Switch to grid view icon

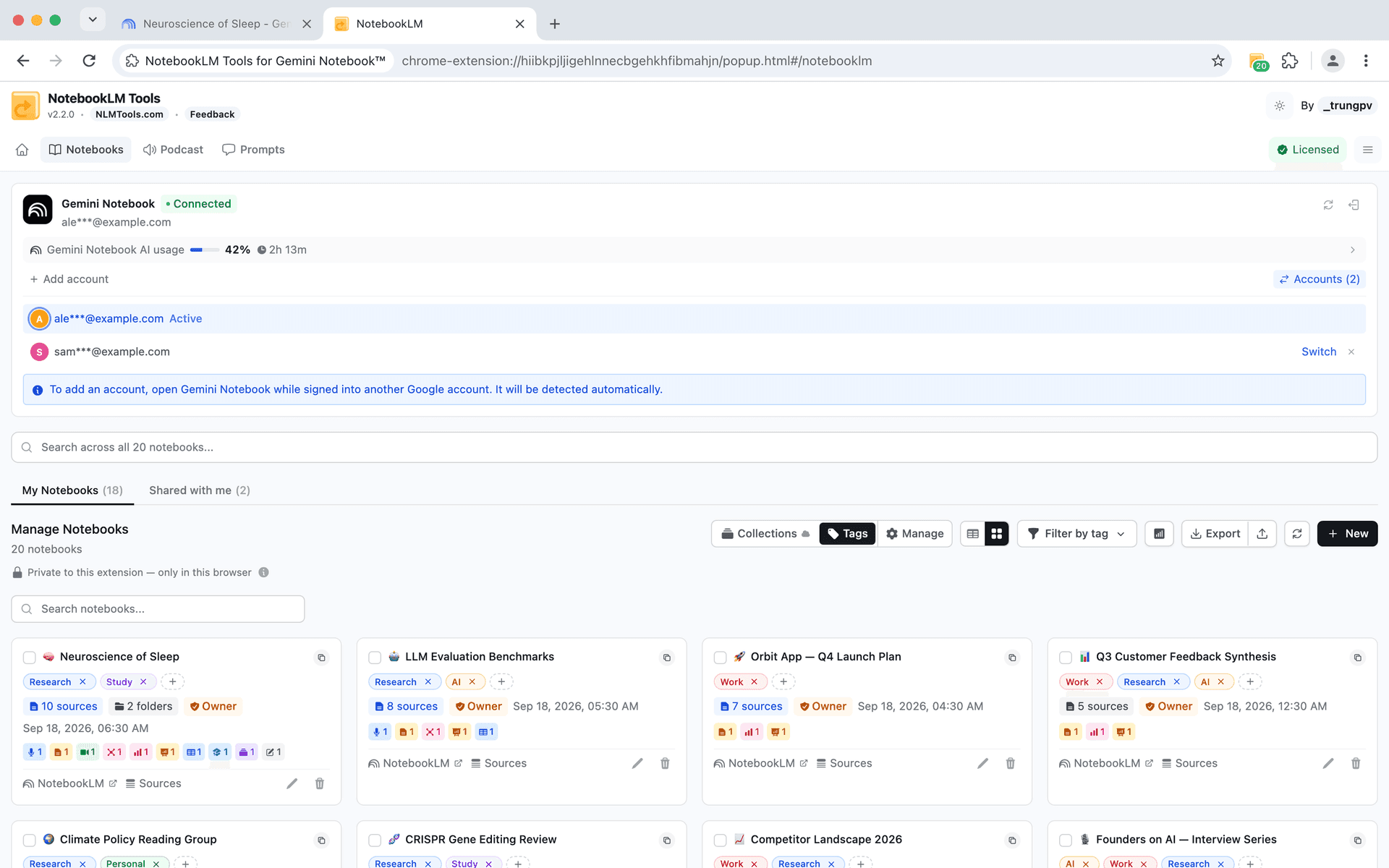[x=996, y=534]
